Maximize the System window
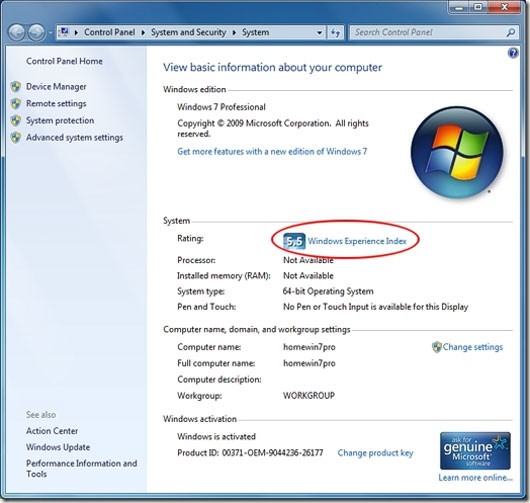 pyautogui.click(x=478, y=7)
